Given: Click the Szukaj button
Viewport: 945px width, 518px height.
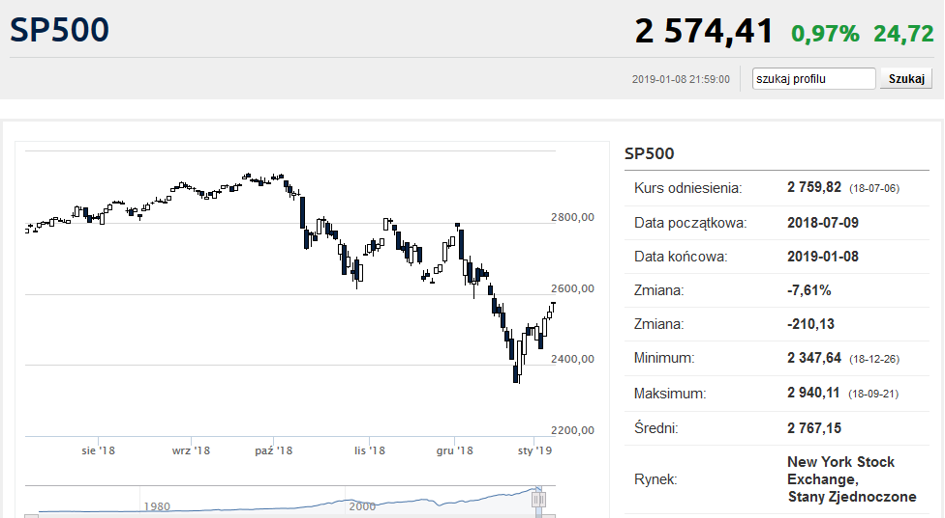Looking at the screenshot, I should coord(906,78).
